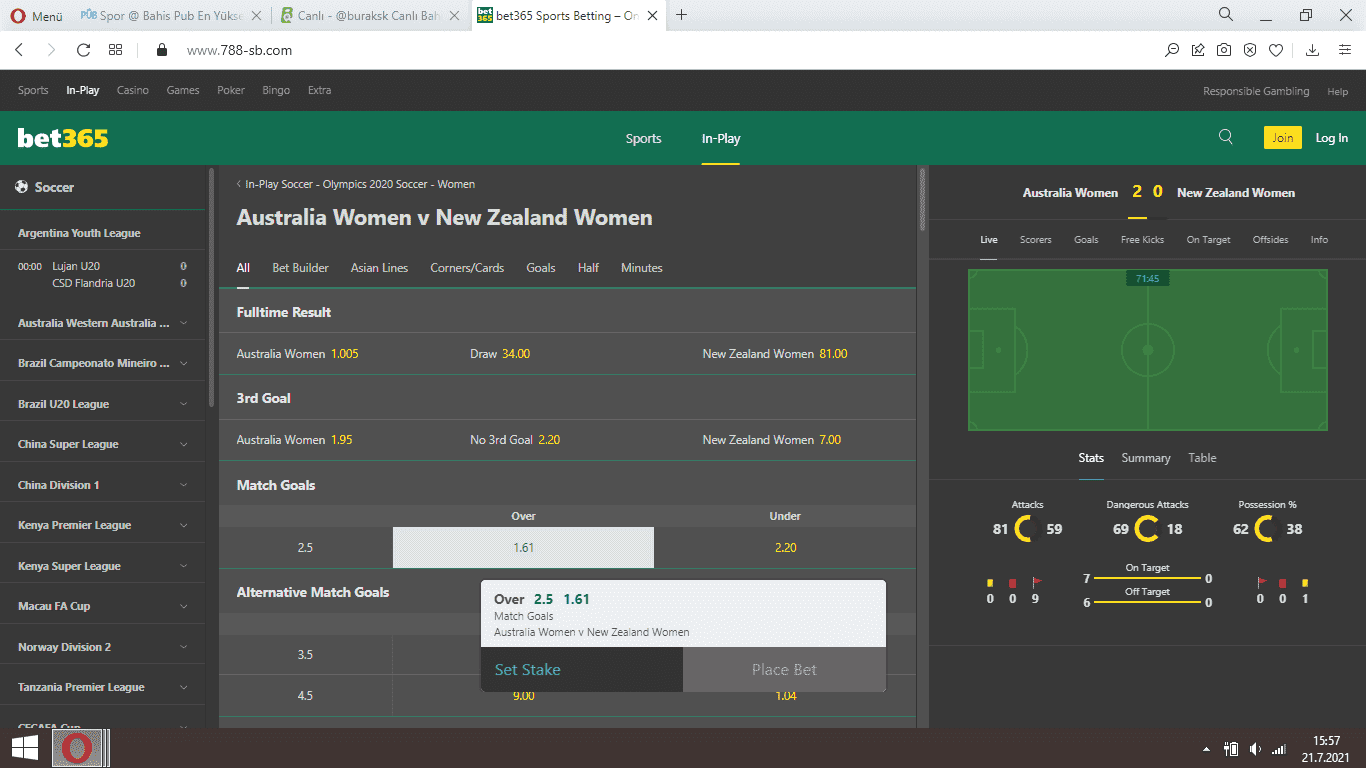Image resolution: width=1366 pixels, height=768 pixels.
Task: Click the volume speaker tray icon
Action: coord(1255,749)
